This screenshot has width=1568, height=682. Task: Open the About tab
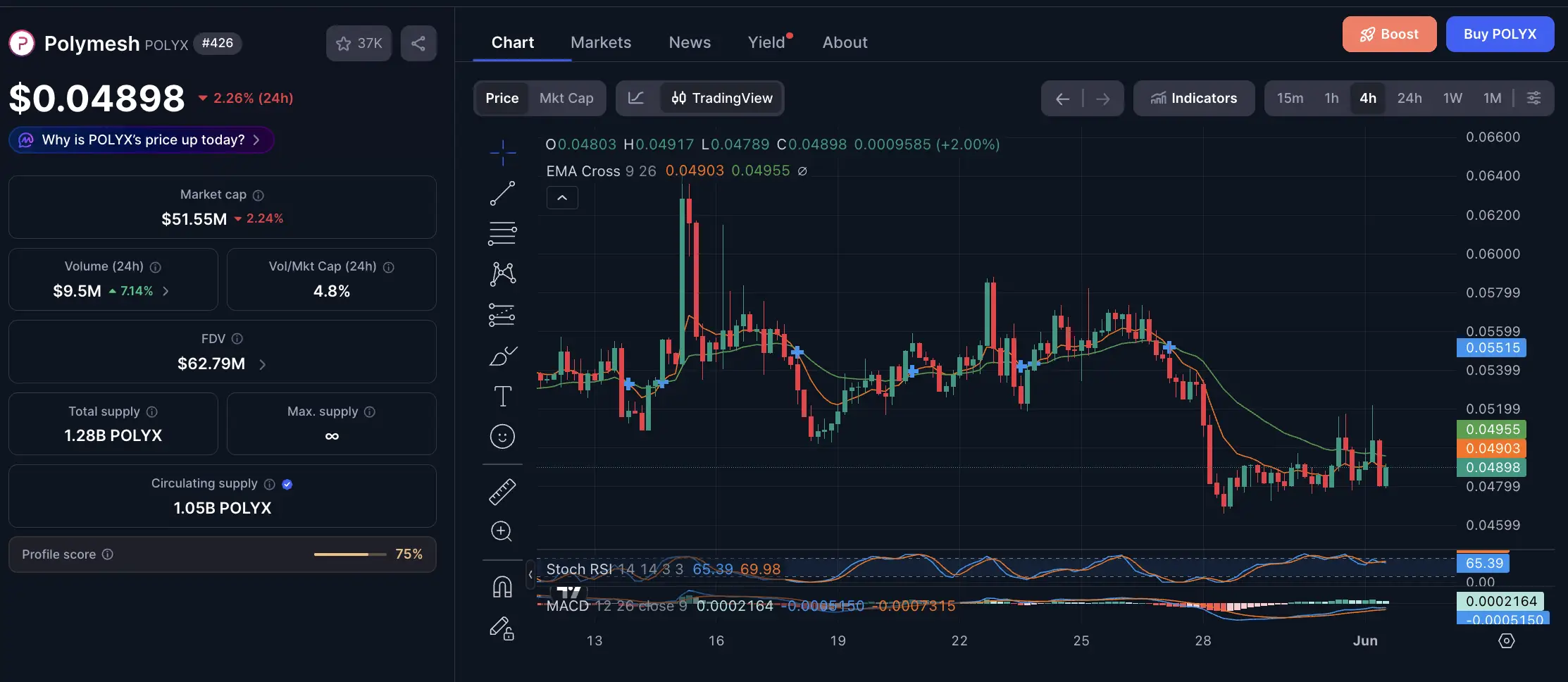845,42
